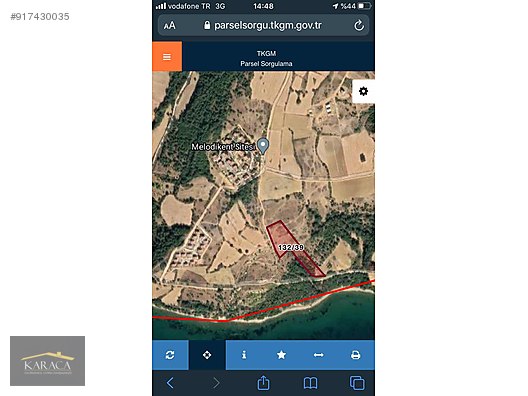
Task: Open the Safari share sheet icon
Action: pos(263,383)
